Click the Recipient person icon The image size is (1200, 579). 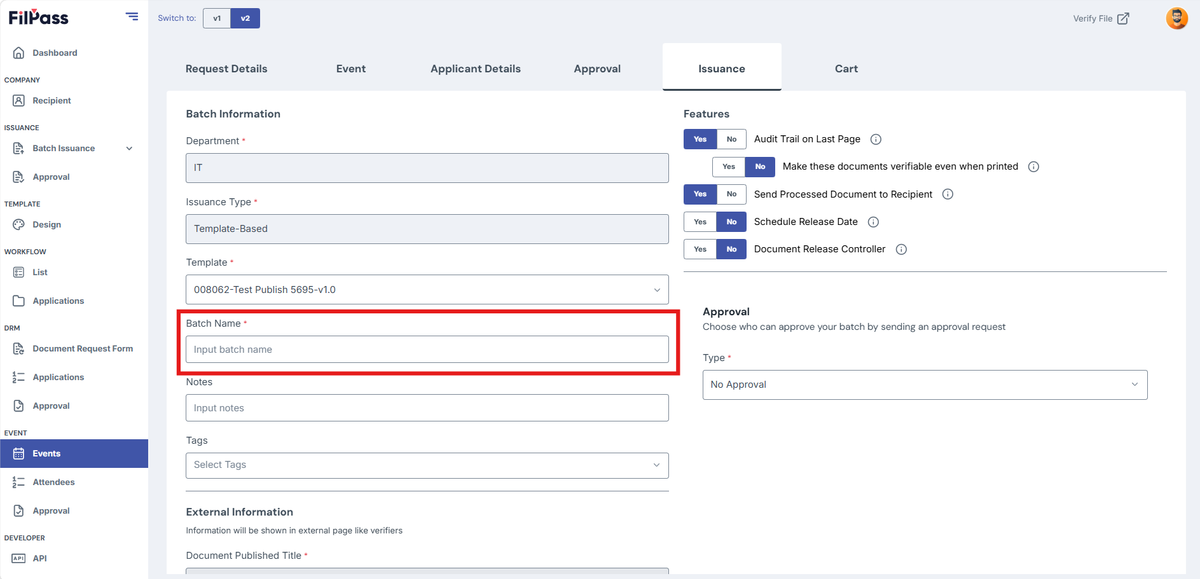click(x=18, y=101)
